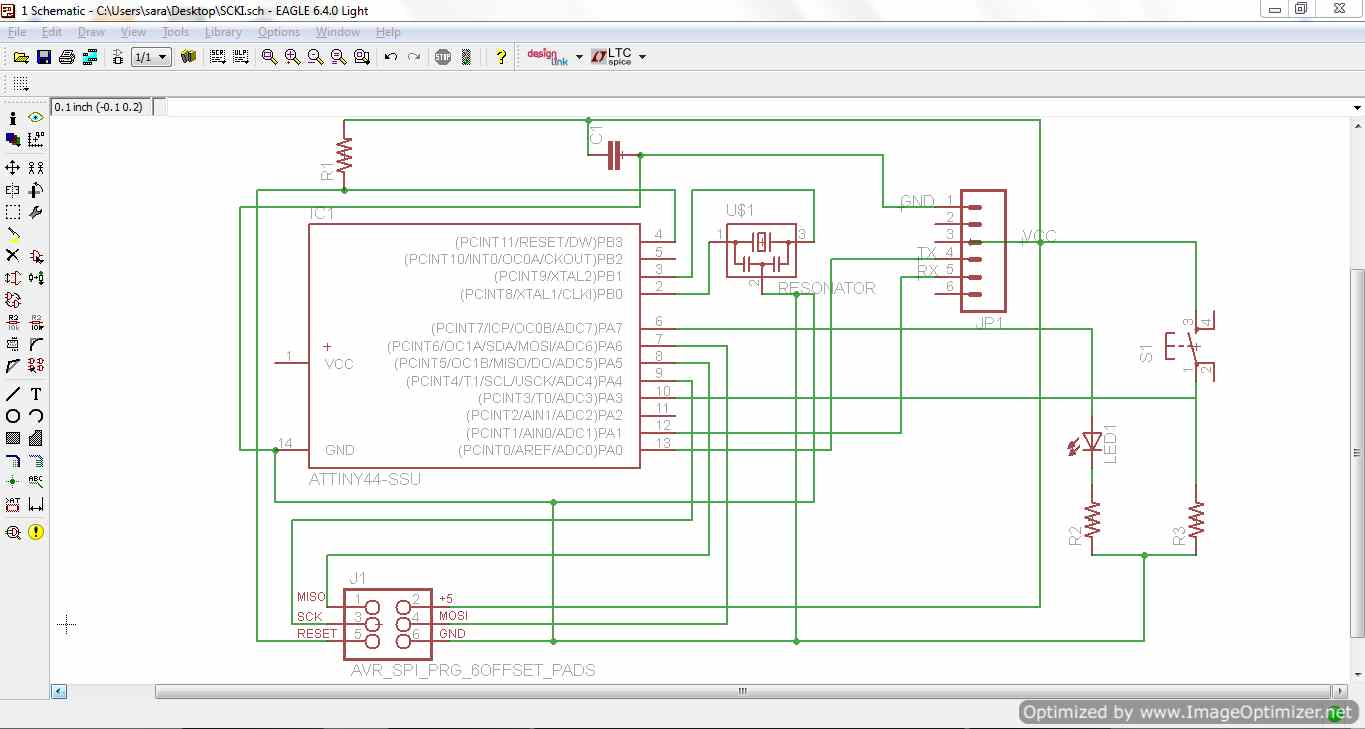Image resolution: width=1365 pixels, height=729 pixels.
Task: Click the designlink button
Action: pos(548,57)
